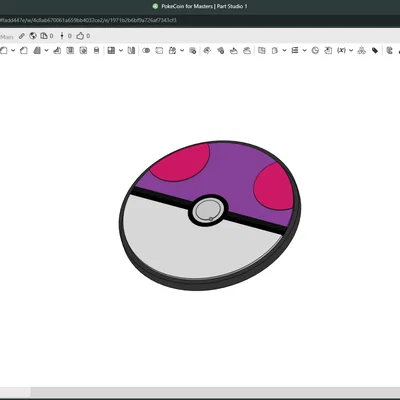Image resolution: width=400 pixels, height=400 pixels.
Task: Select the right pink circle on coin
Action: point(274,187)
